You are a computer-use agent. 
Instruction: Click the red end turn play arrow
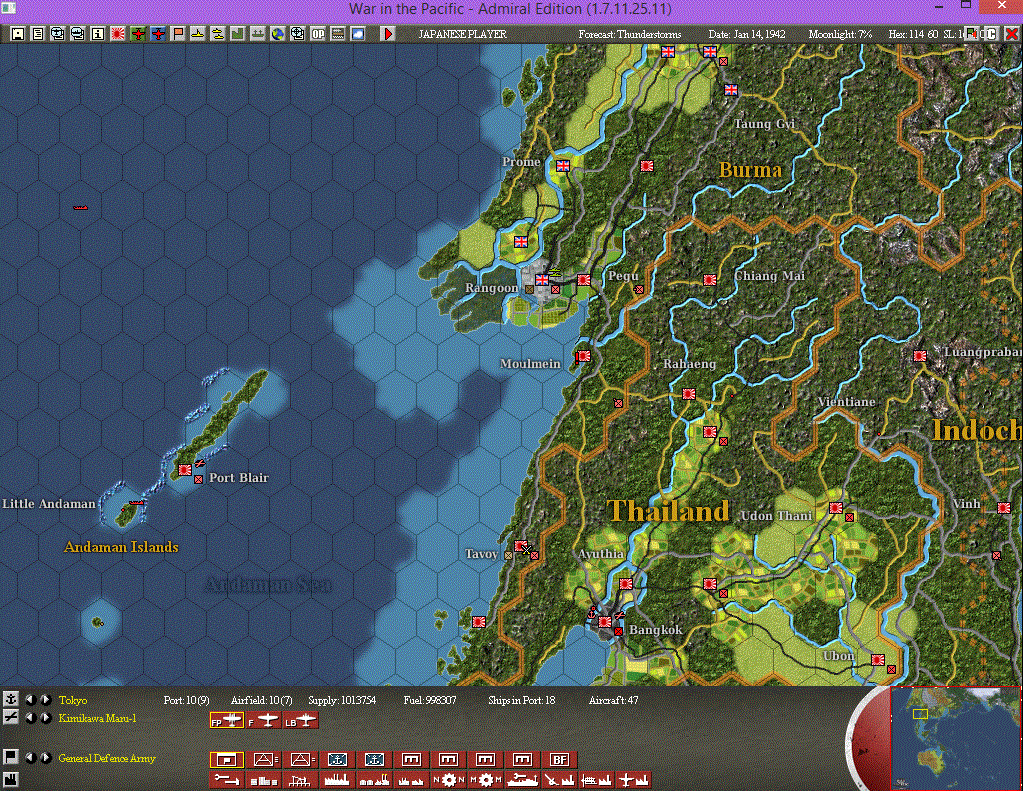[x=388, y=34]
